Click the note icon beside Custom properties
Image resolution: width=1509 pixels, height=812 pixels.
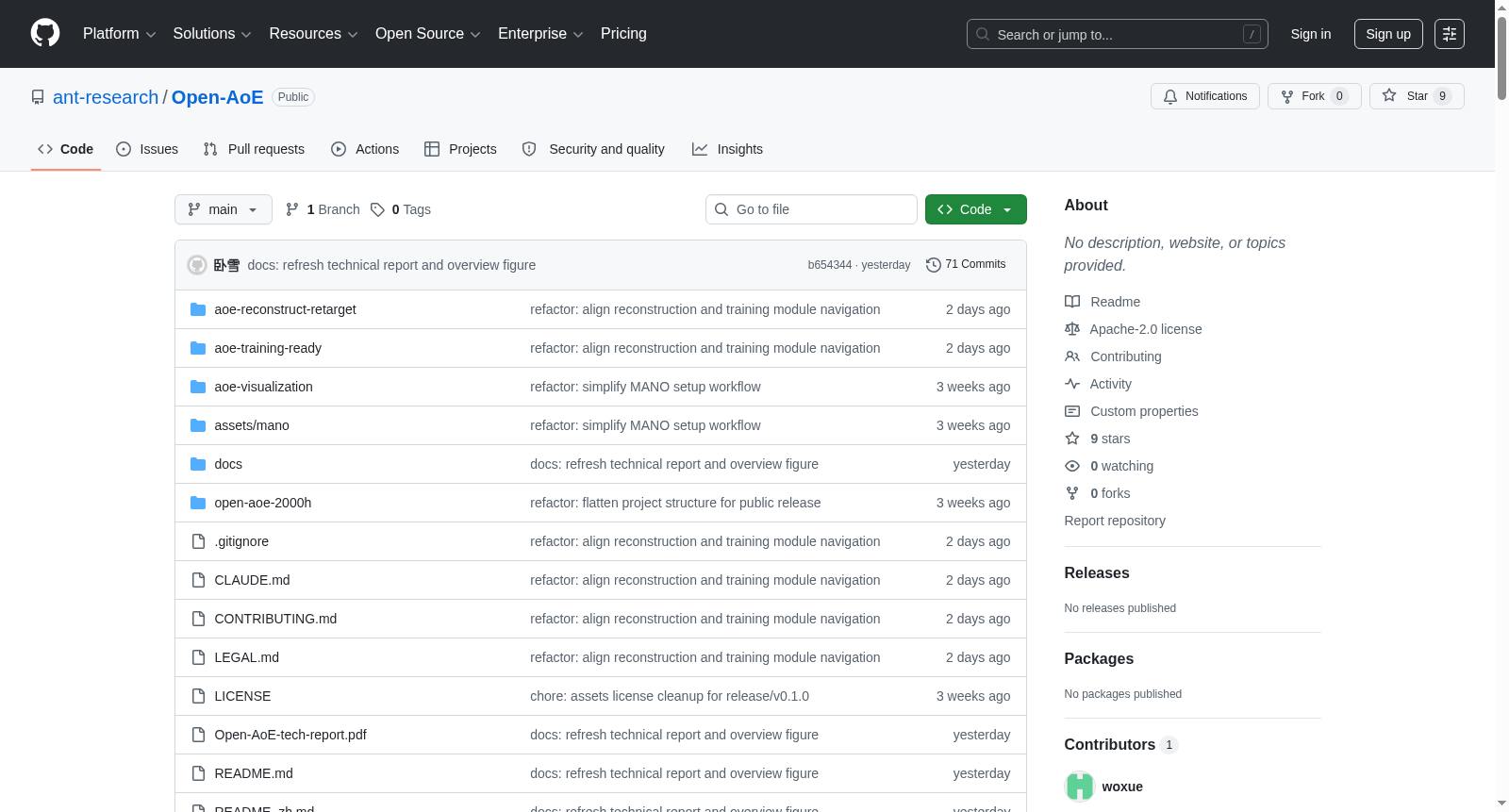(1072, 411)
